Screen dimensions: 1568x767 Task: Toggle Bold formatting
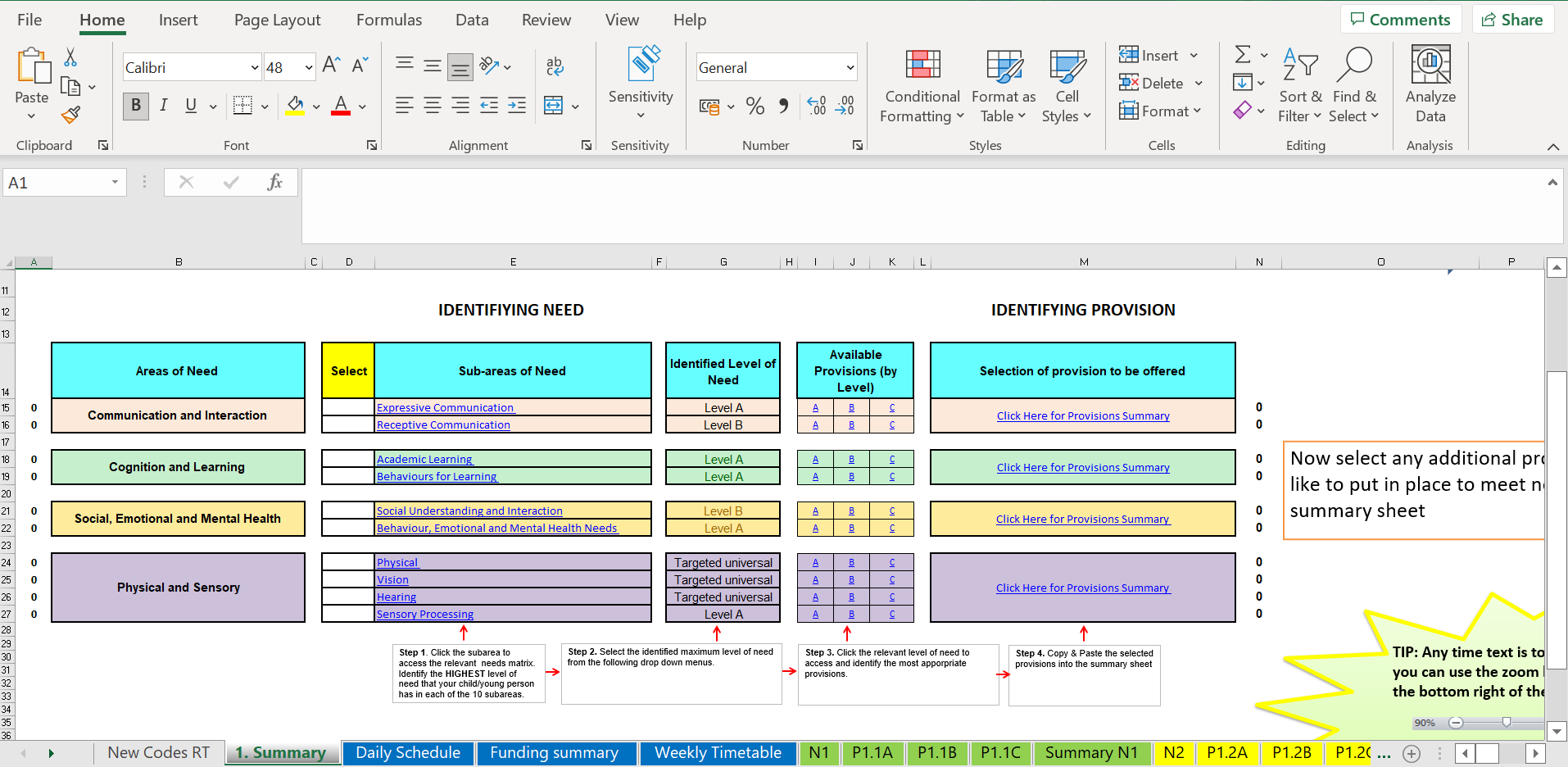point(136,106)
